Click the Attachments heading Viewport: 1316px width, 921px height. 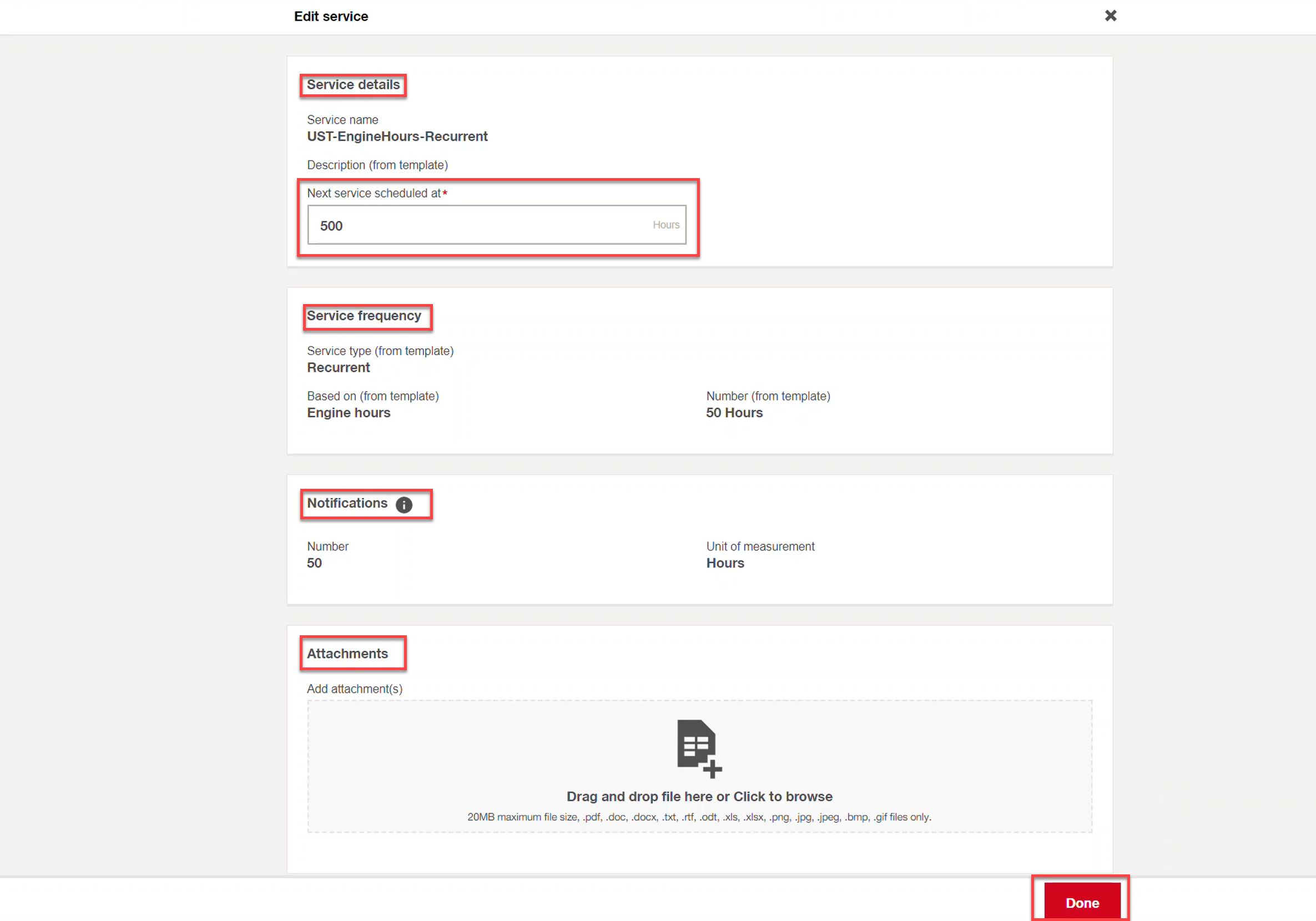click(347, 654)
